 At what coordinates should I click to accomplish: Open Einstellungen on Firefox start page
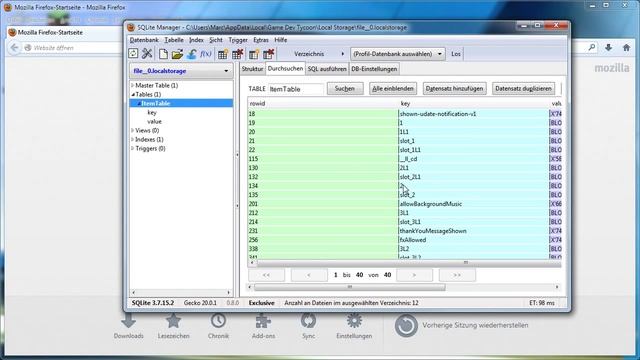(354, 326)
